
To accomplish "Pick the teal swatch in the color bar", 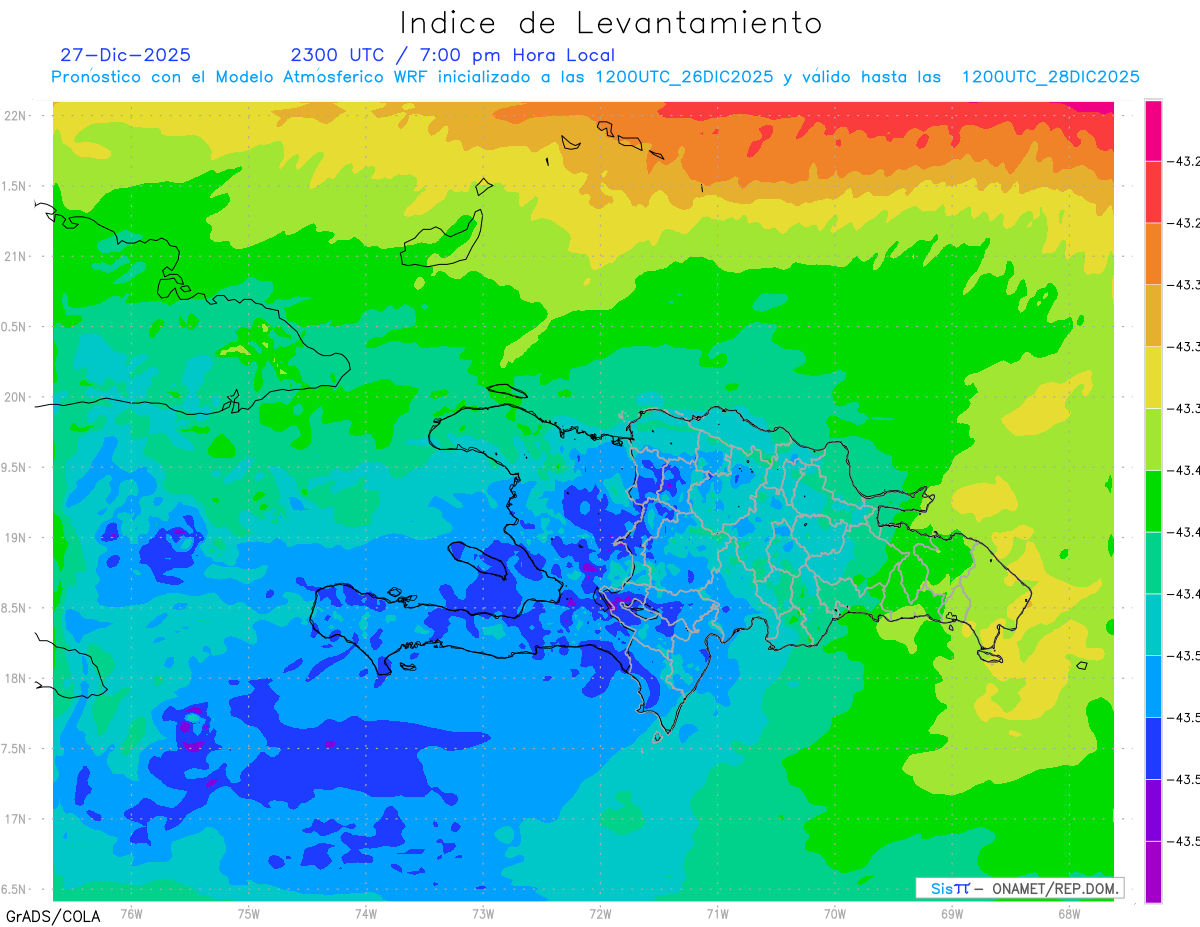I will coord(1153,624).
